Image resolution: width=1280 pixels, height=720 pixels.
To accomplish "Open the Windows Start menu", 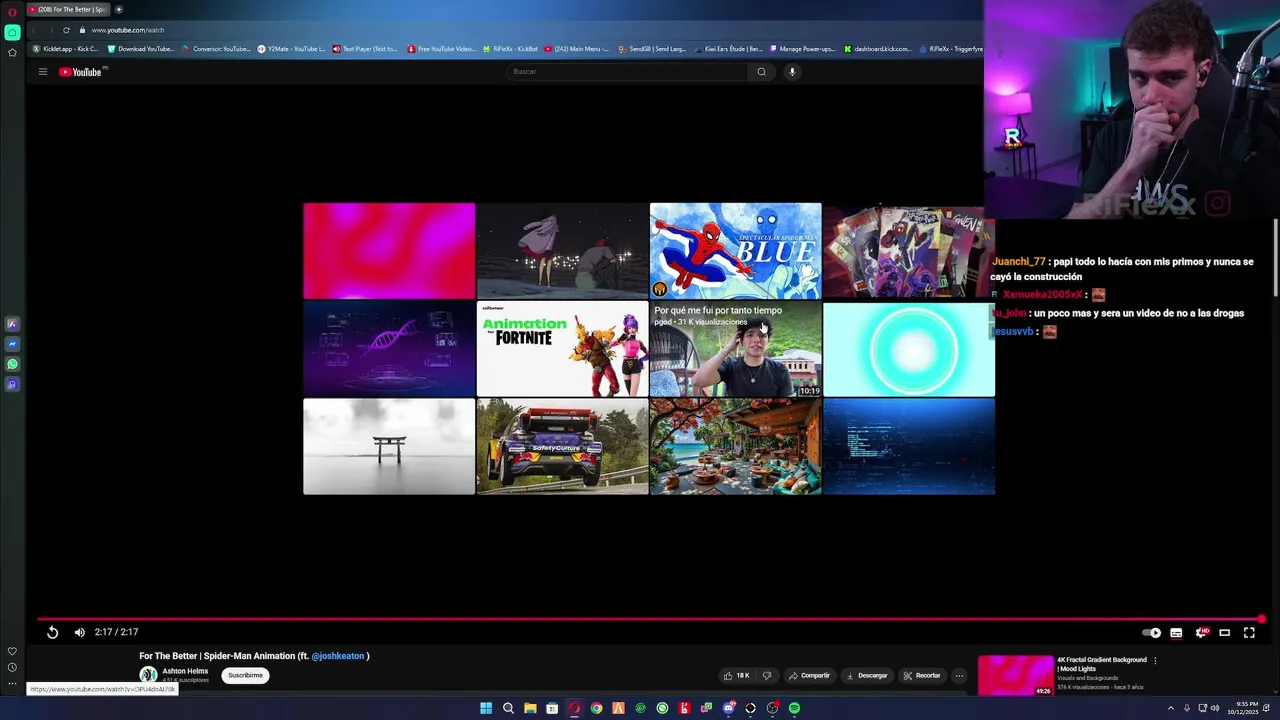I will pos(486,708).
